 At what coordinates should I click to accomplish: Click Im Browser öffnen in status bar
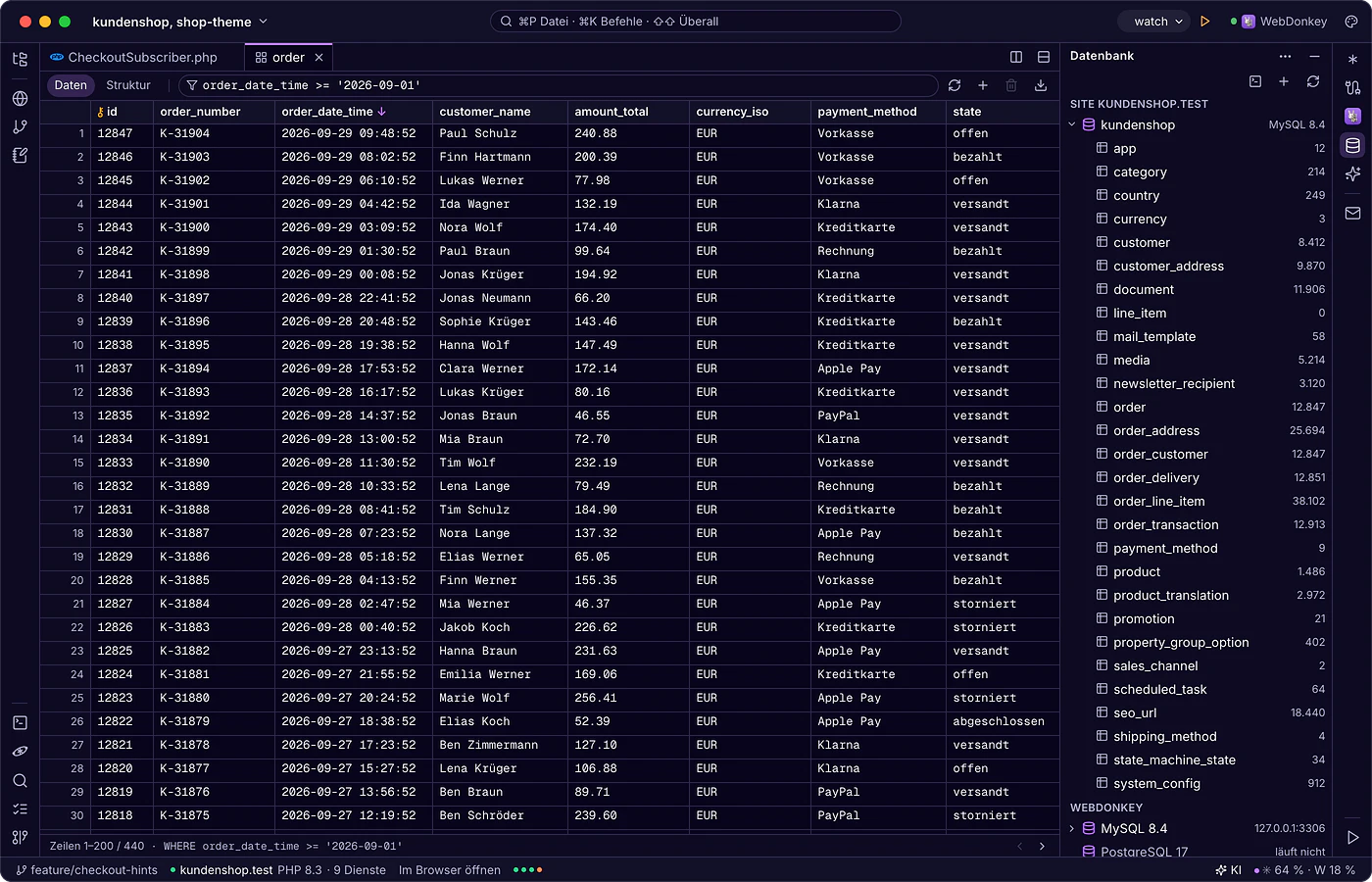tap(450, 870)
